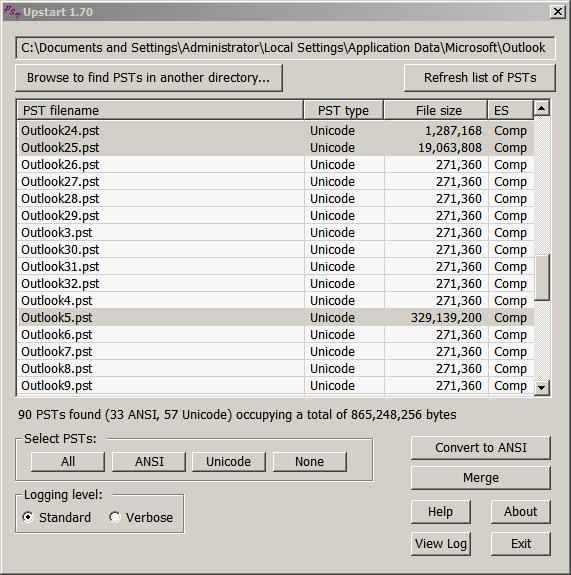Deselect PSTs with None button
Viewport: 571px width, 575px height.
pyautogui.click(x=310, y=461)
